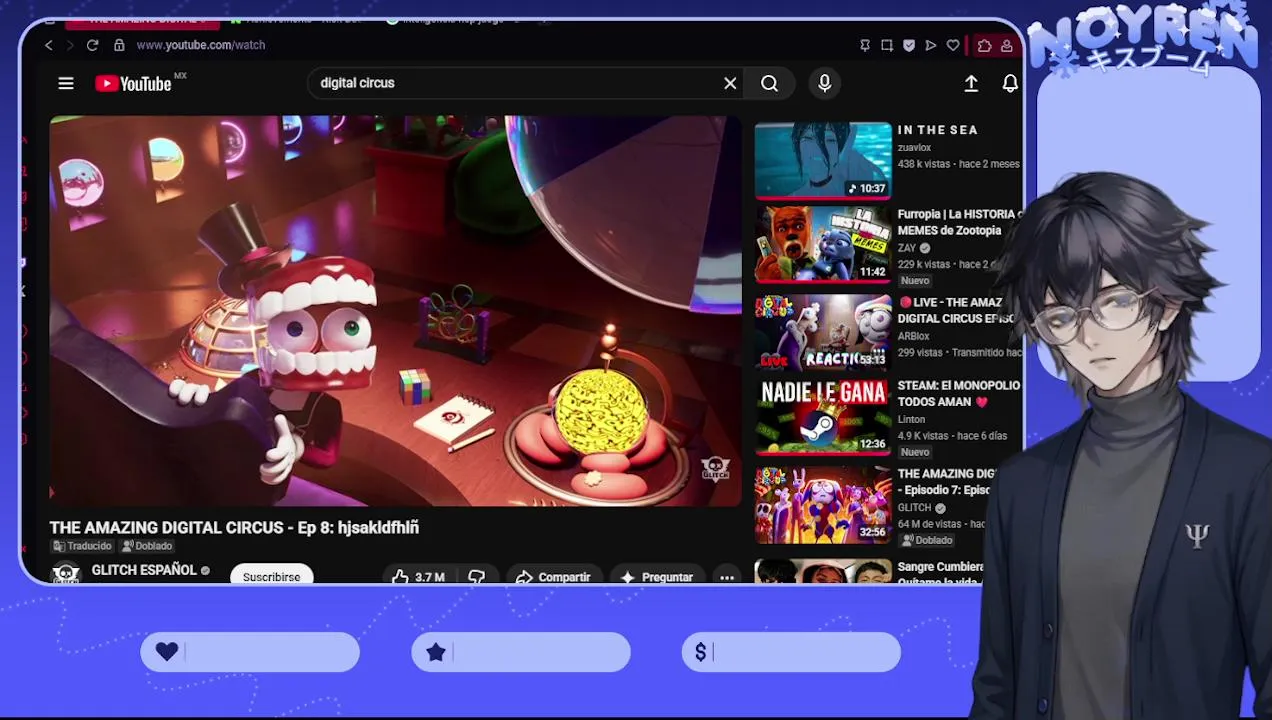Screen dimensions: 1272x720
Task: Click the heart bookmark icon in the browser toolbar
Action: 953,45
